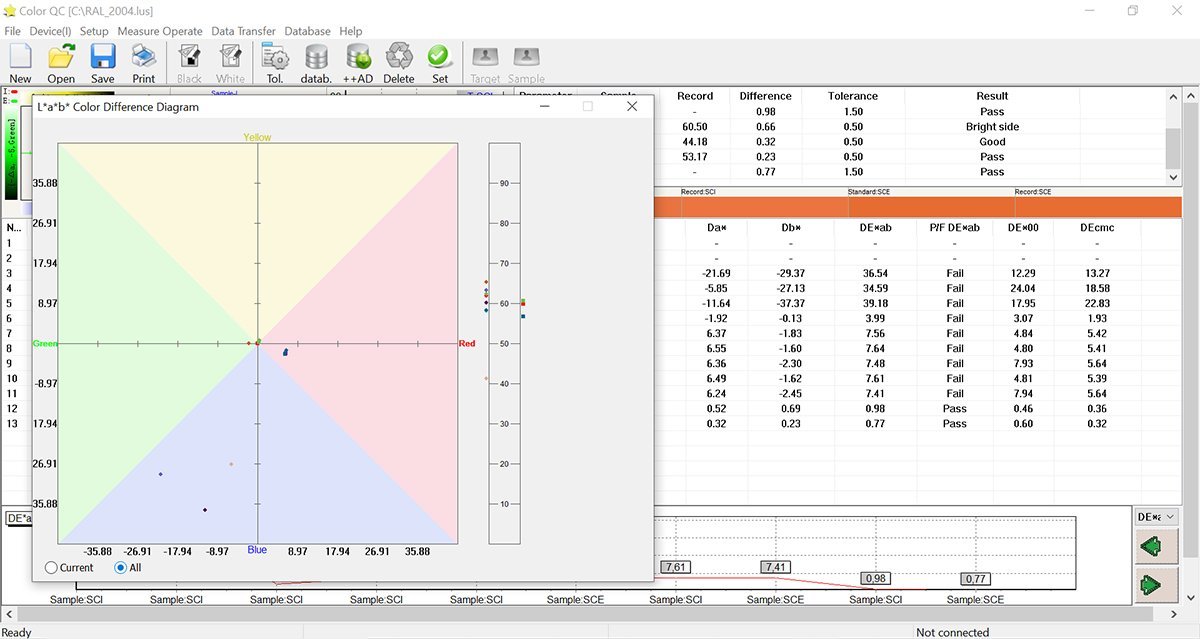This screenshot has height=639, width=1200.
Task: Click the 'Result' column header
Action: coord(992,96)
